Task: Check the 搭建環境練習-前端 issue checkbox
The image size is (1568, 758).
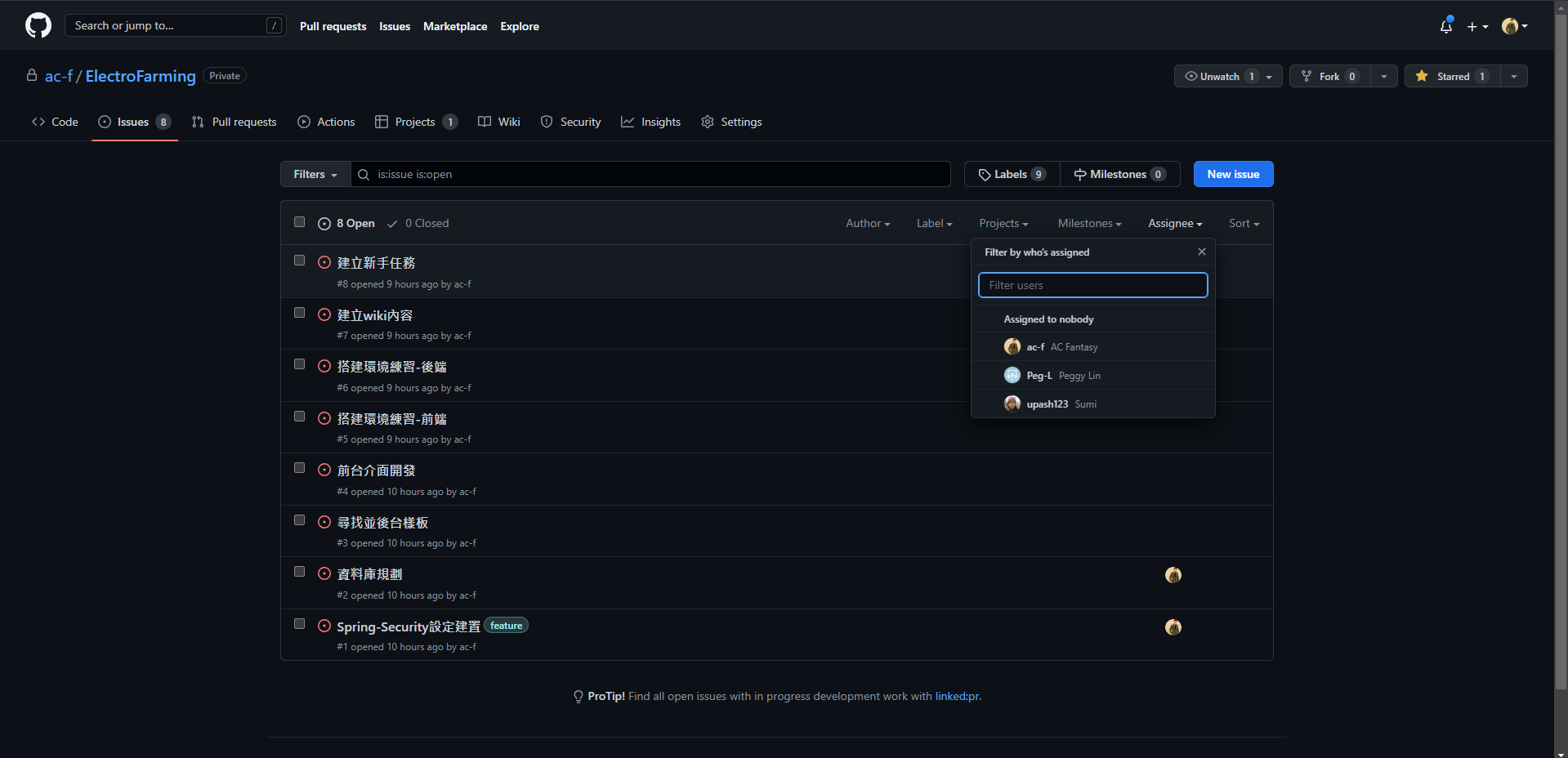Action: point(300,417)
